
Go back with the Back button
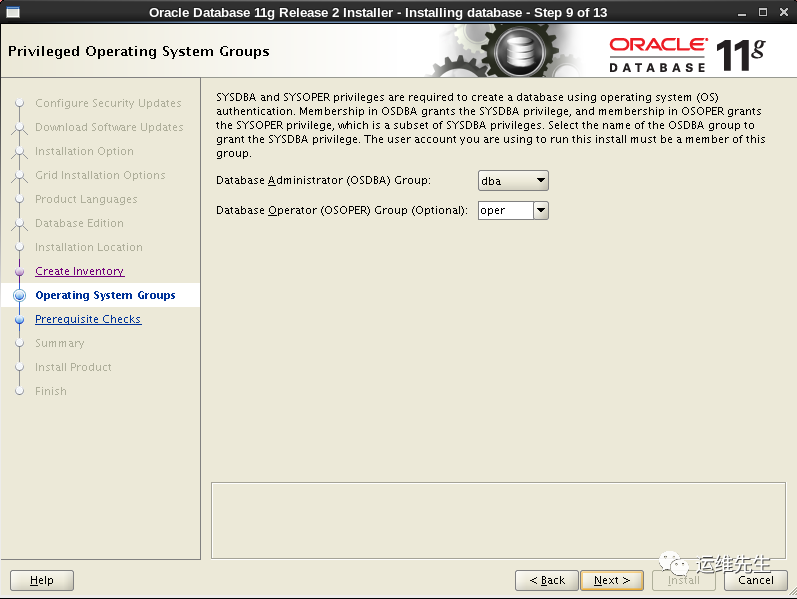[x=547, y=580]
